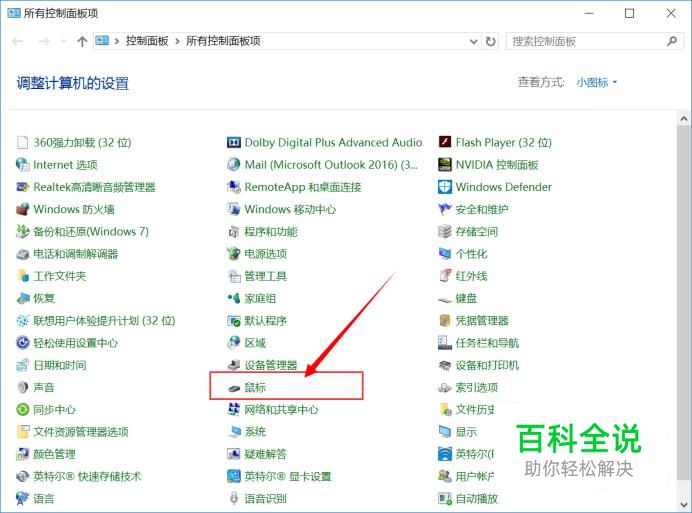Open the 同步中心 green icon
This screenshot has height=513, width=692.
[x=22, y=410]
